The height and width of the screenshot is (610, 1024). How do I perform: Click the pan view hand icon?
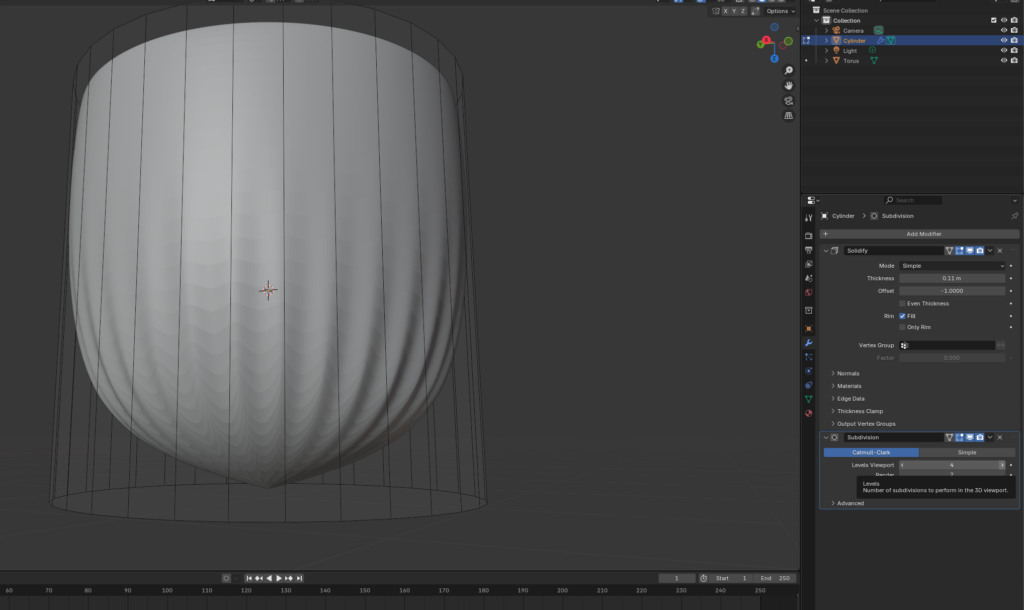[x=789, y=85]
